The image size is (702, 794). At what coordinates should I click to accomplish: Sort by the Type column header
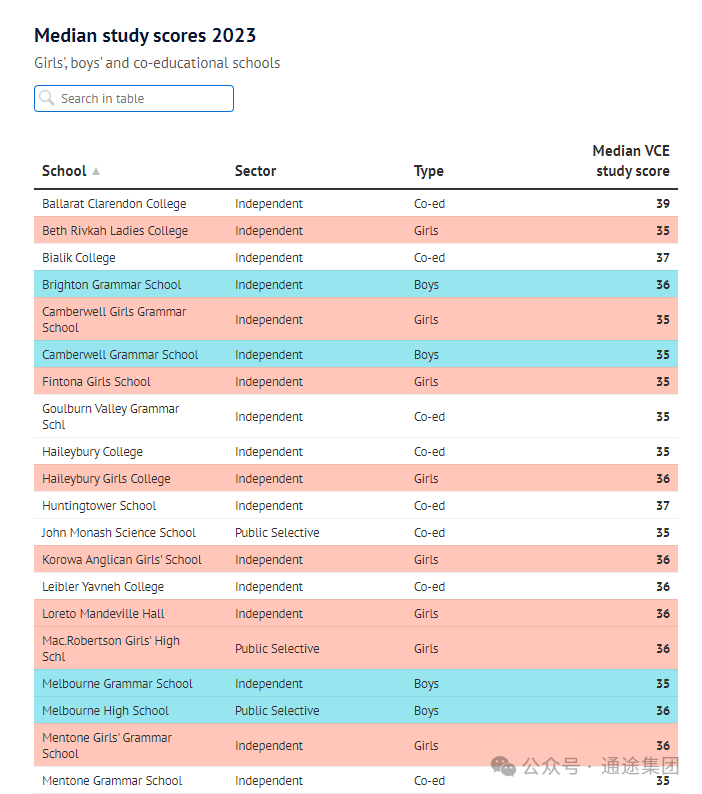[428, 171]
